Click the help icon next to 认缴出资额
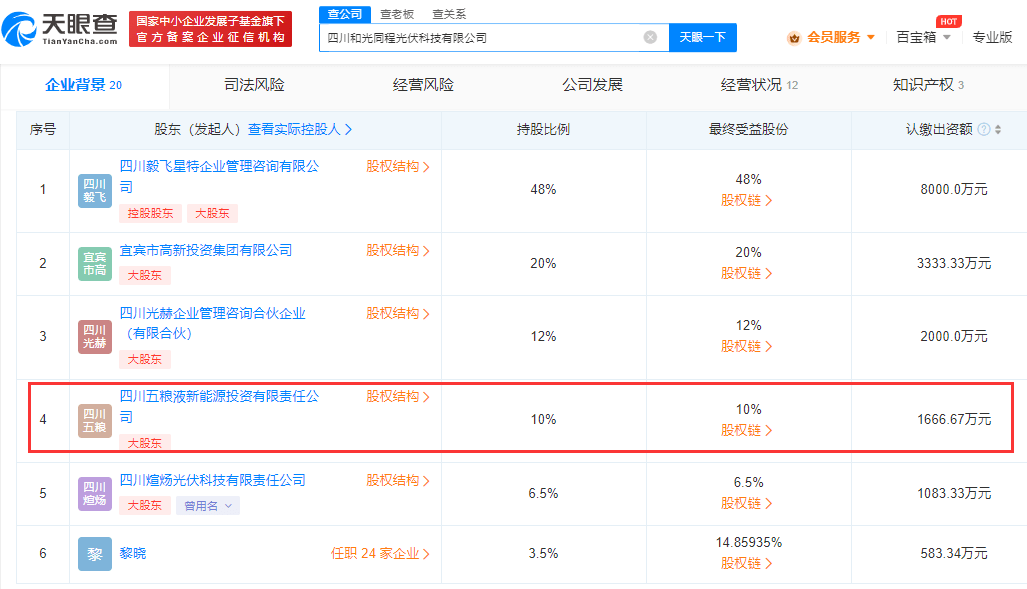1027x589 pixels. pos(983,129)
